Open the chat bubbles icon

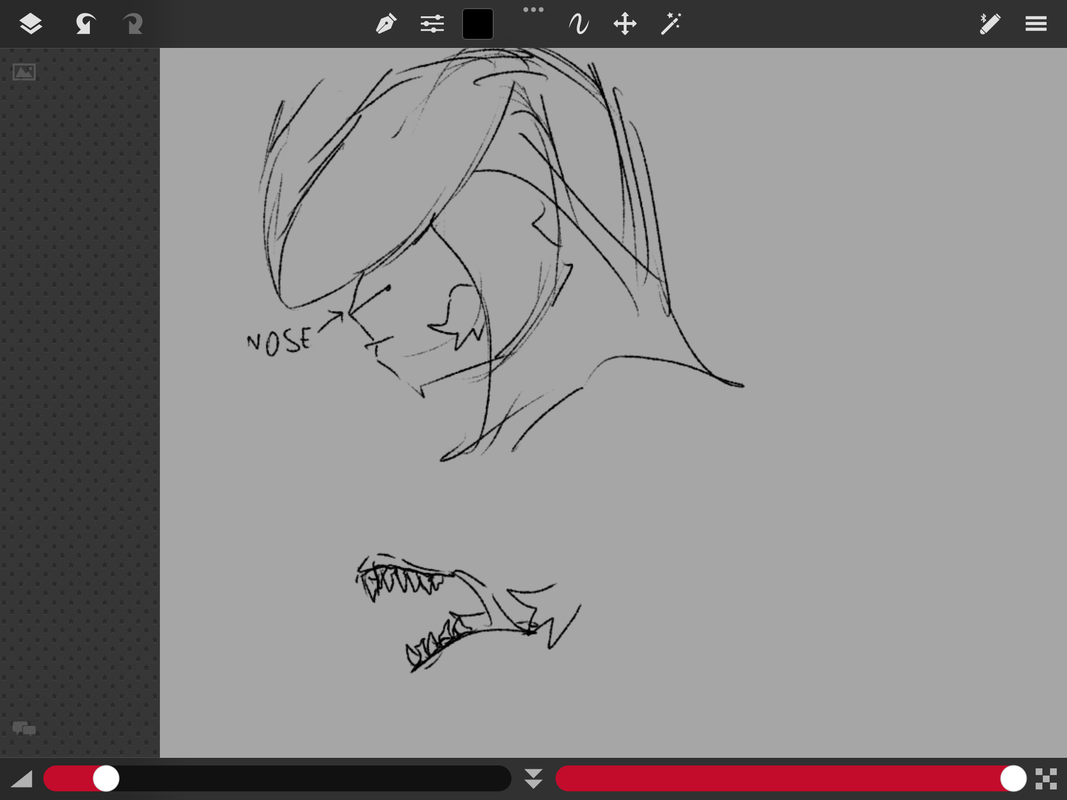(x=24, y=729)
